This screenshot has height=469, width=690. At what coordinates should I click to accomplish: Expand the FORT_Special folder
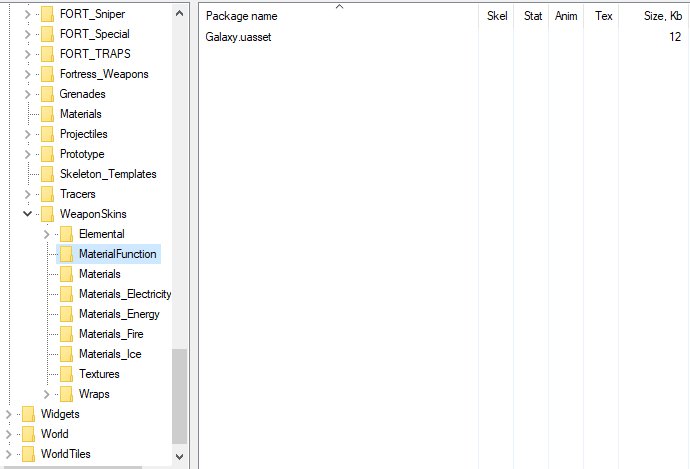point(27,34)
